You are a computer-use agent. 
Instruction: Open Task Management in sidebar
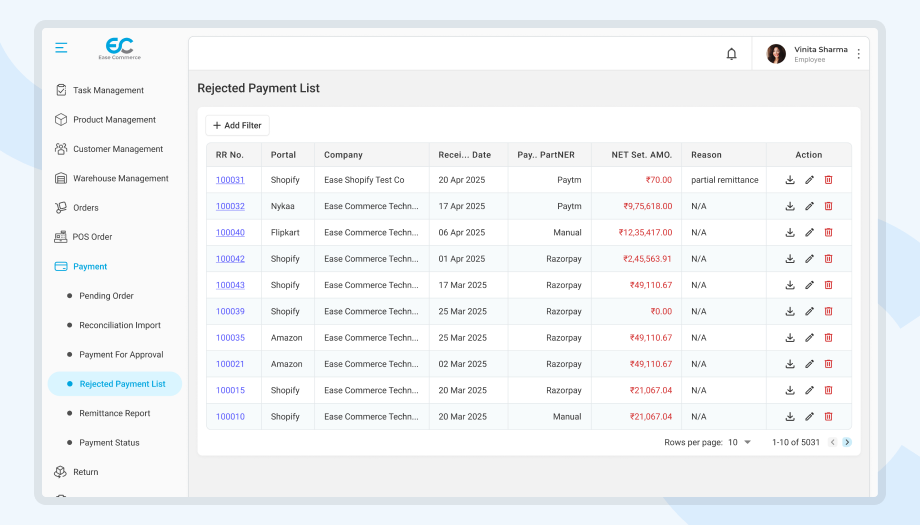[x=99, y=90]
